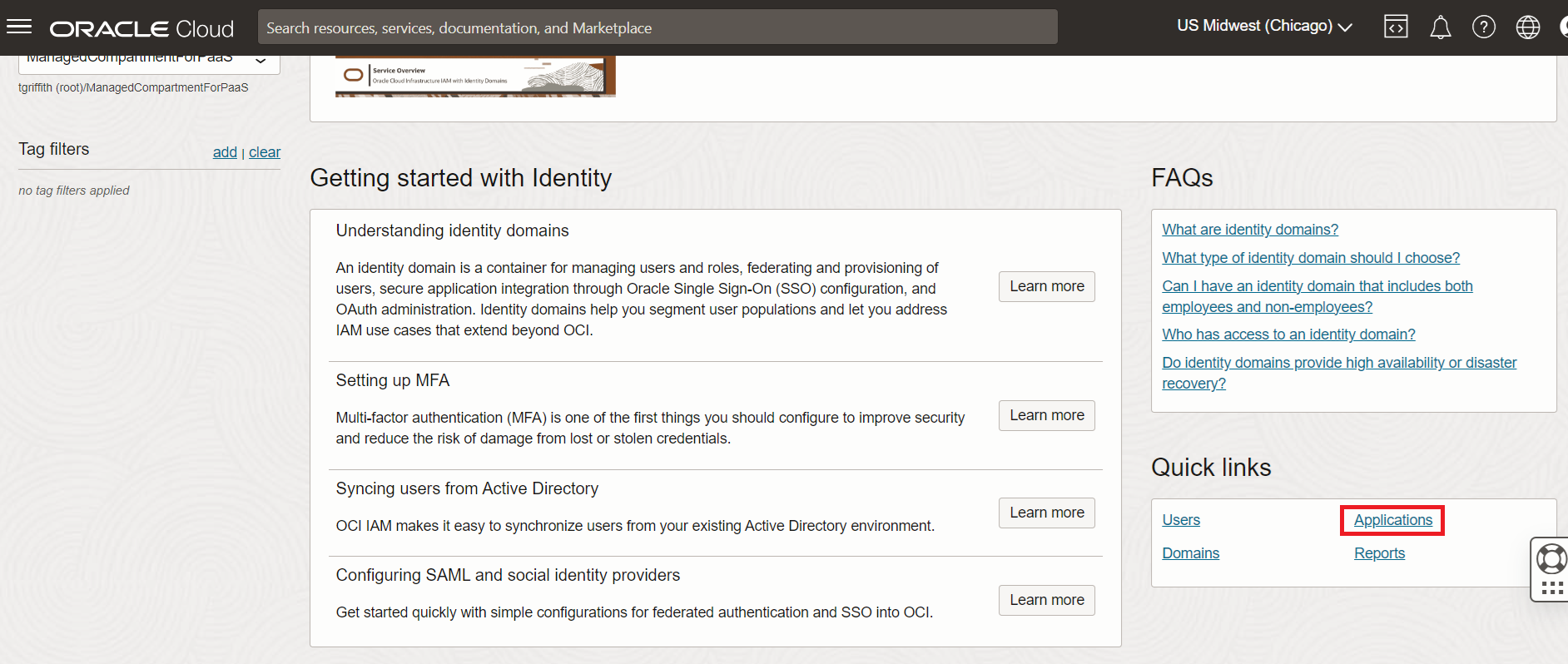Open the notifications bell
This screenshot has height=664, width=1568.
click(1440, 27)
